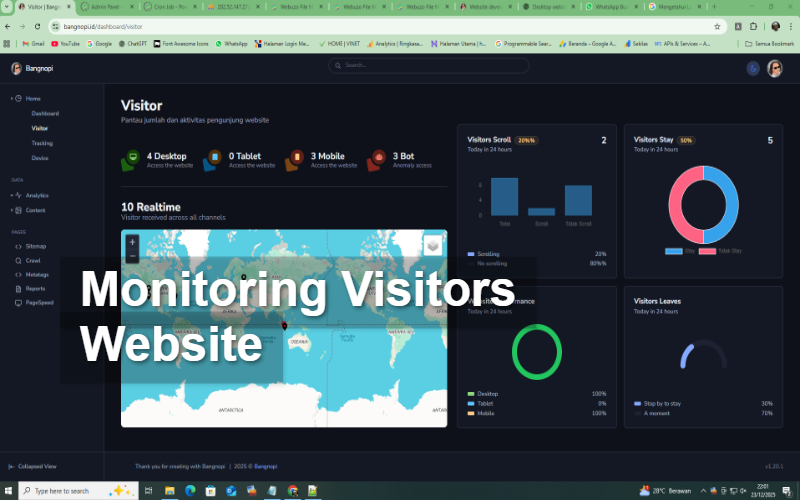Click the map zoom in plus button
This screenshot has width=800, height=500.
click(132, 241)
